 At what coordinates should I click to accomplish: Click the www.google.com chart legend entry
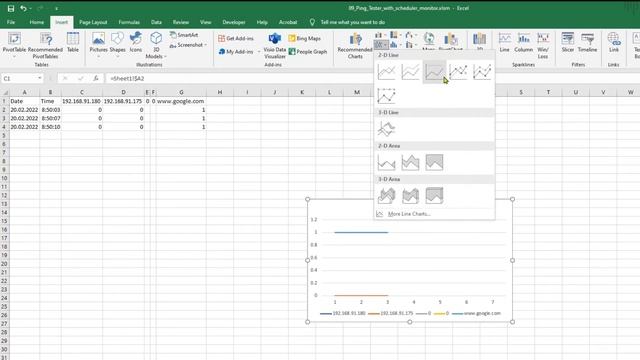pos(477,313)
